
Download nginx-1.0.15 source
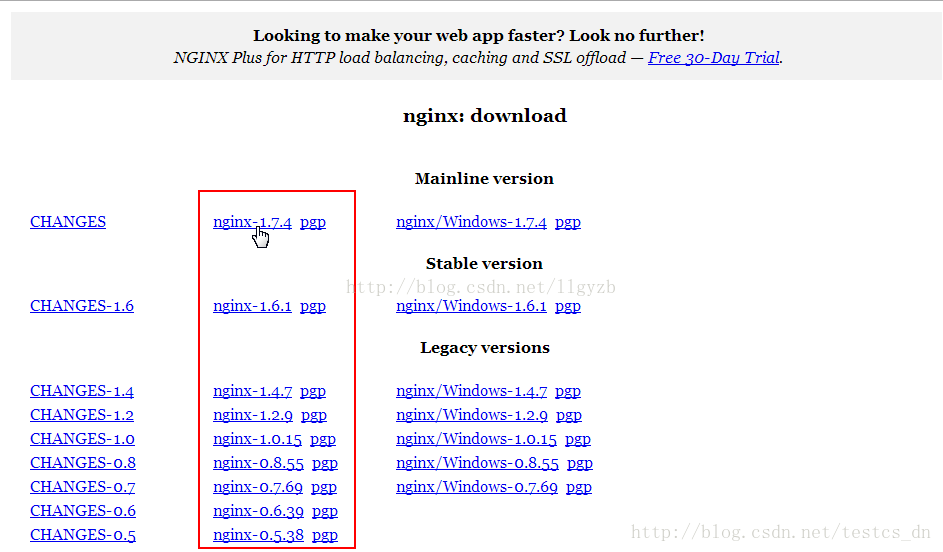257,440
